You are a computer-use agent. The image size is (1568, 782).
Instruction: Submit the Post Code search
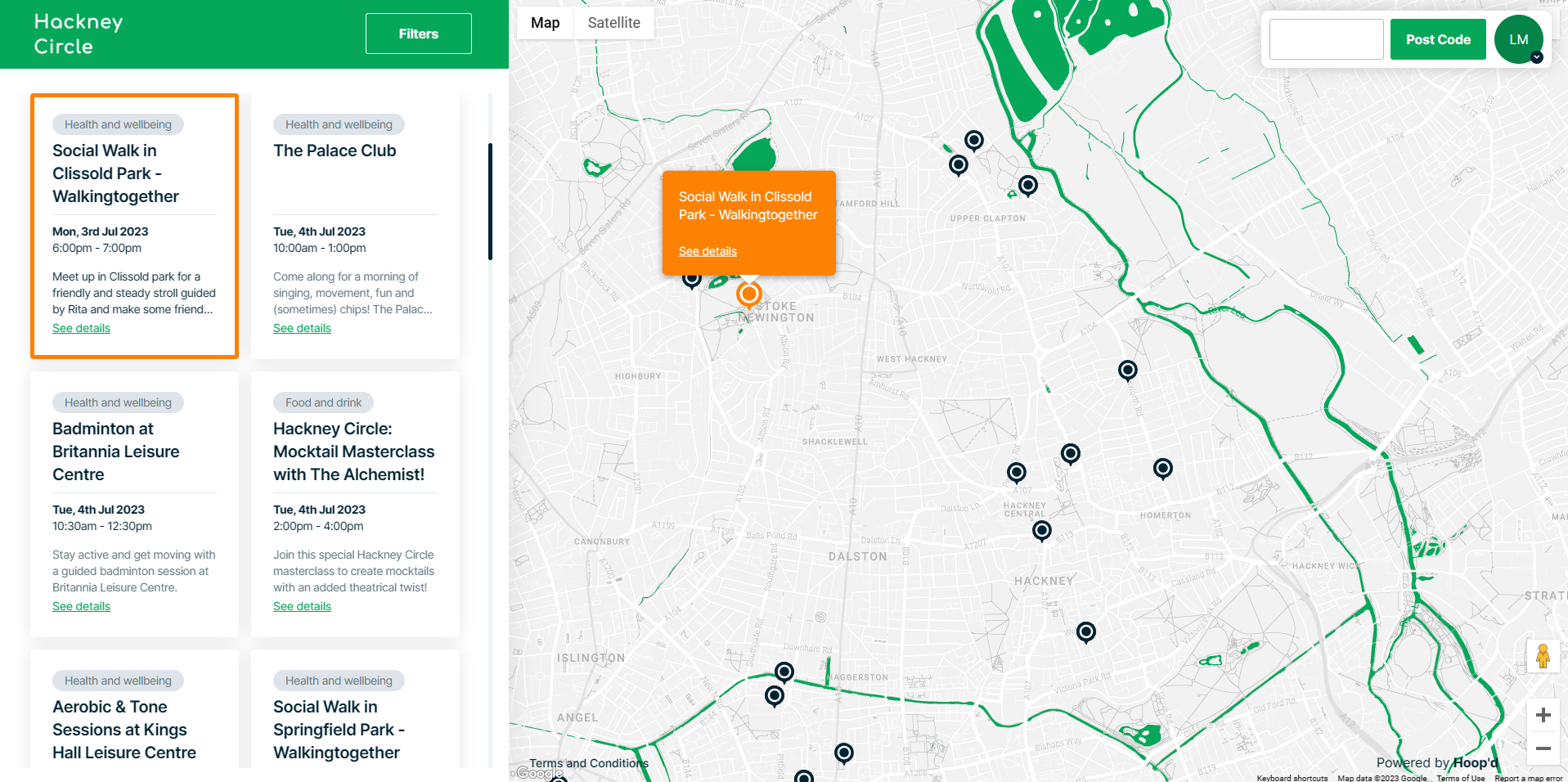pyautogui.click(x=1438, y=39)
